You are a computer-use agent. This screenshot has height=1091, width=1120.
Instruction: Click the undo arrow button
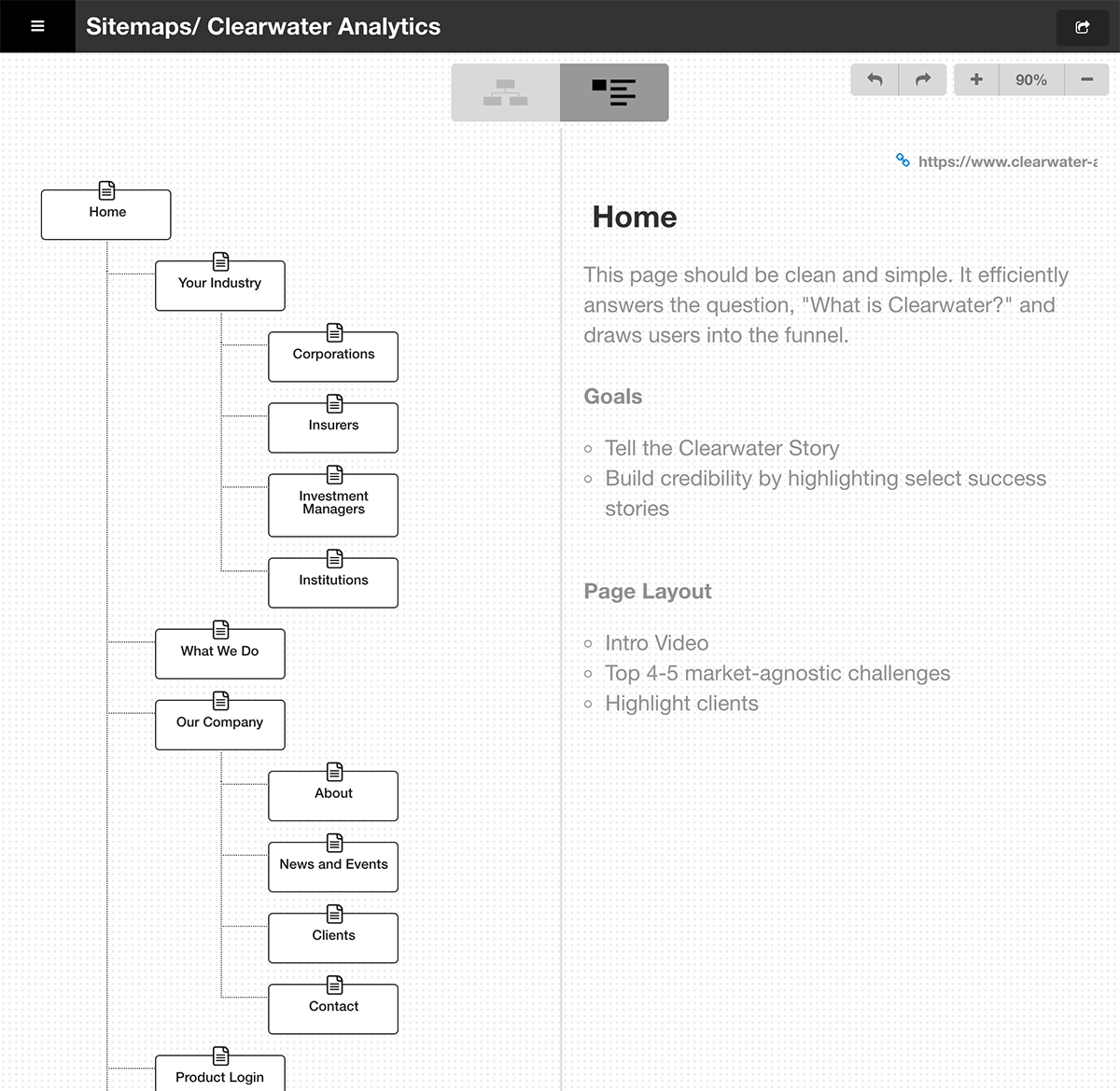click(x=875, y=79)
